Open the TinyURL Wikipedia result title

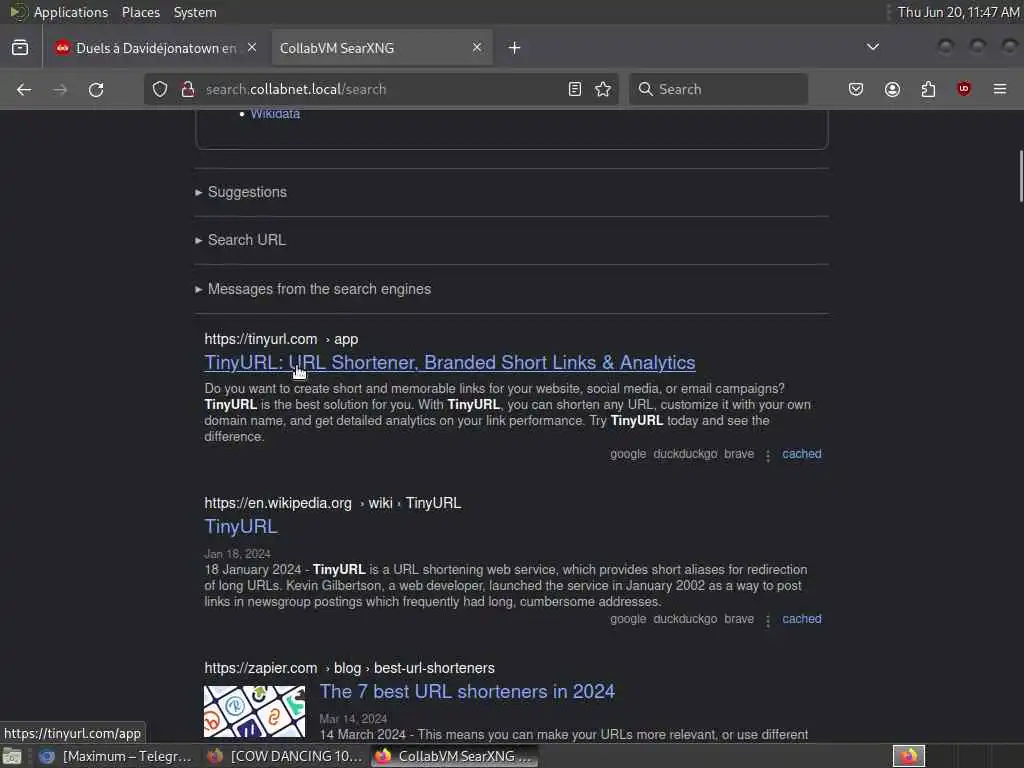click(x=241, y=526)
